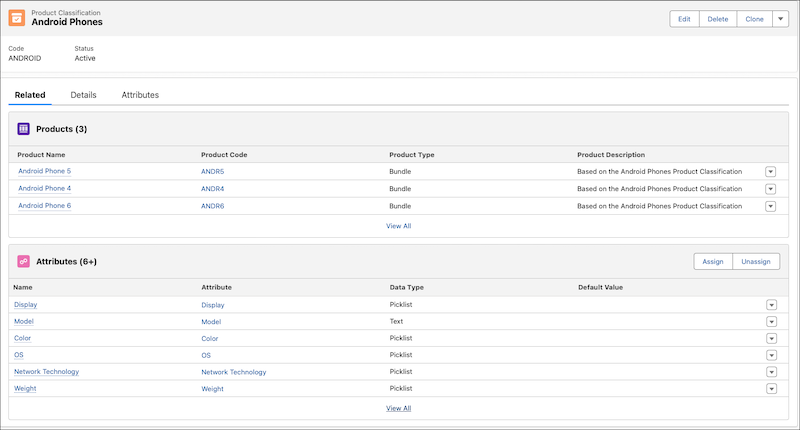The width and height of the screenshot is (800, 430).
Task: Open the Products (3) list heading
Action: pyautogui.click(x=62, y=129)
